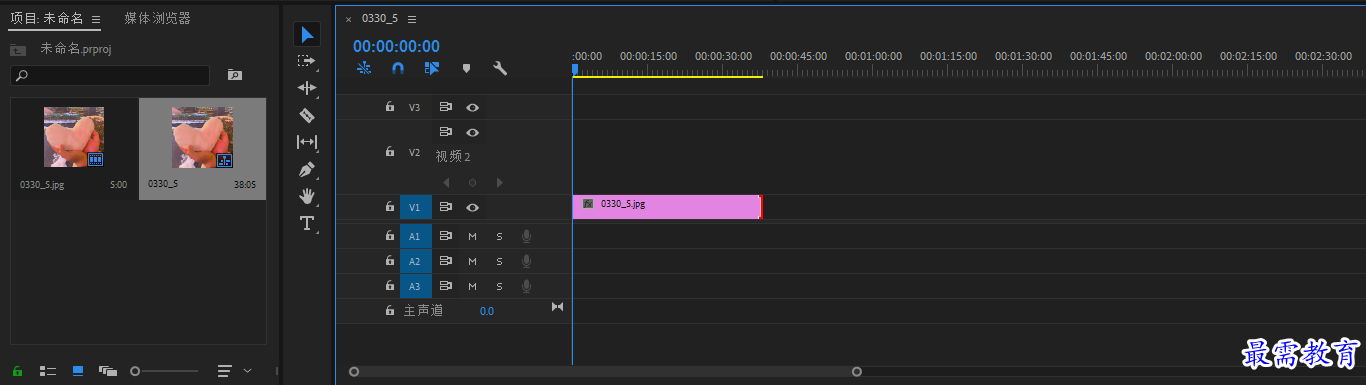Add a marker in timeline
The width and height of the screenshot is (1366, 385).
(x=466, y=68)
